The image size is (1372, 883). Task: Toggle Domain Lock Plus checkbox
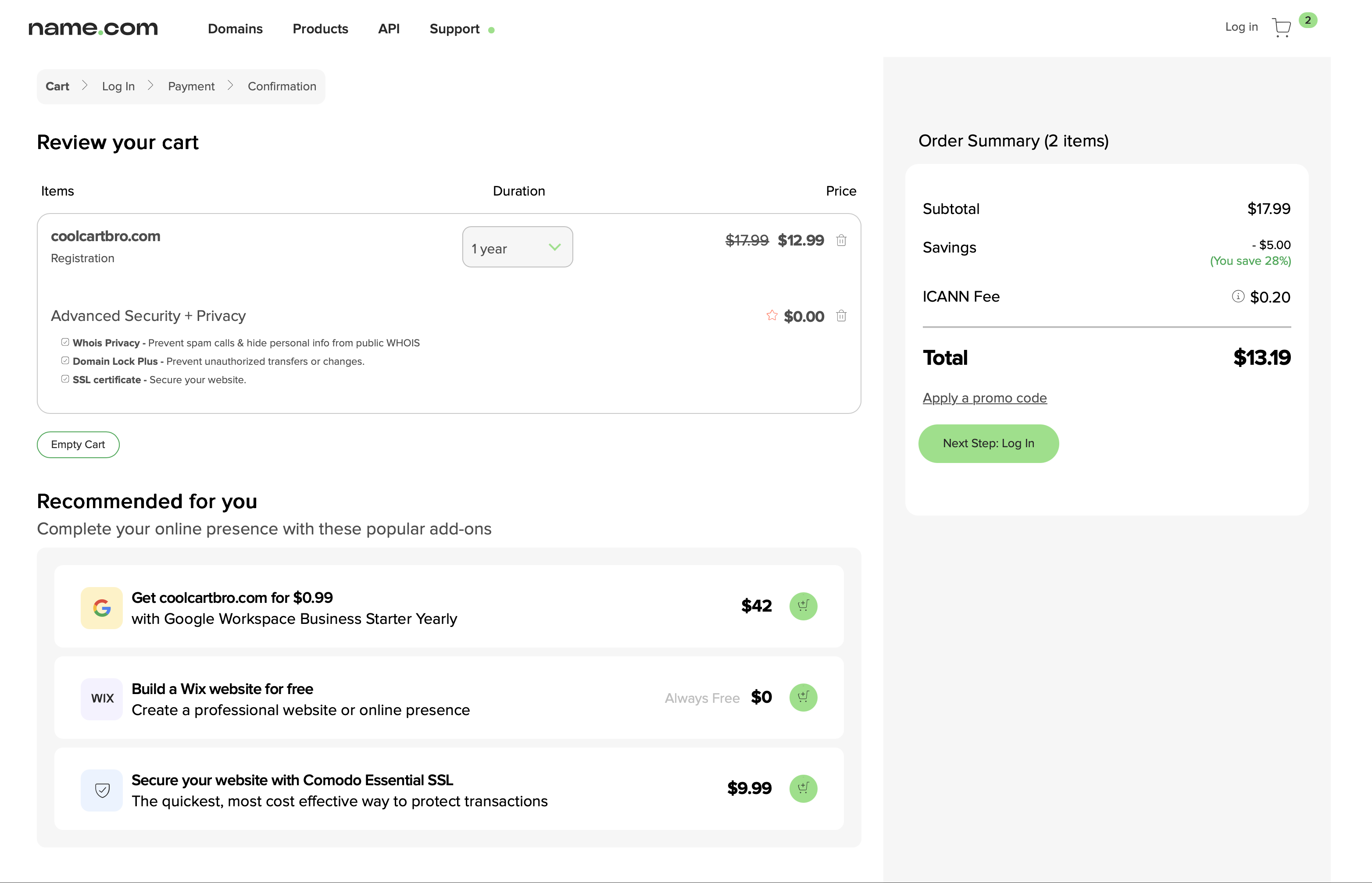click(x=65, y=361)
